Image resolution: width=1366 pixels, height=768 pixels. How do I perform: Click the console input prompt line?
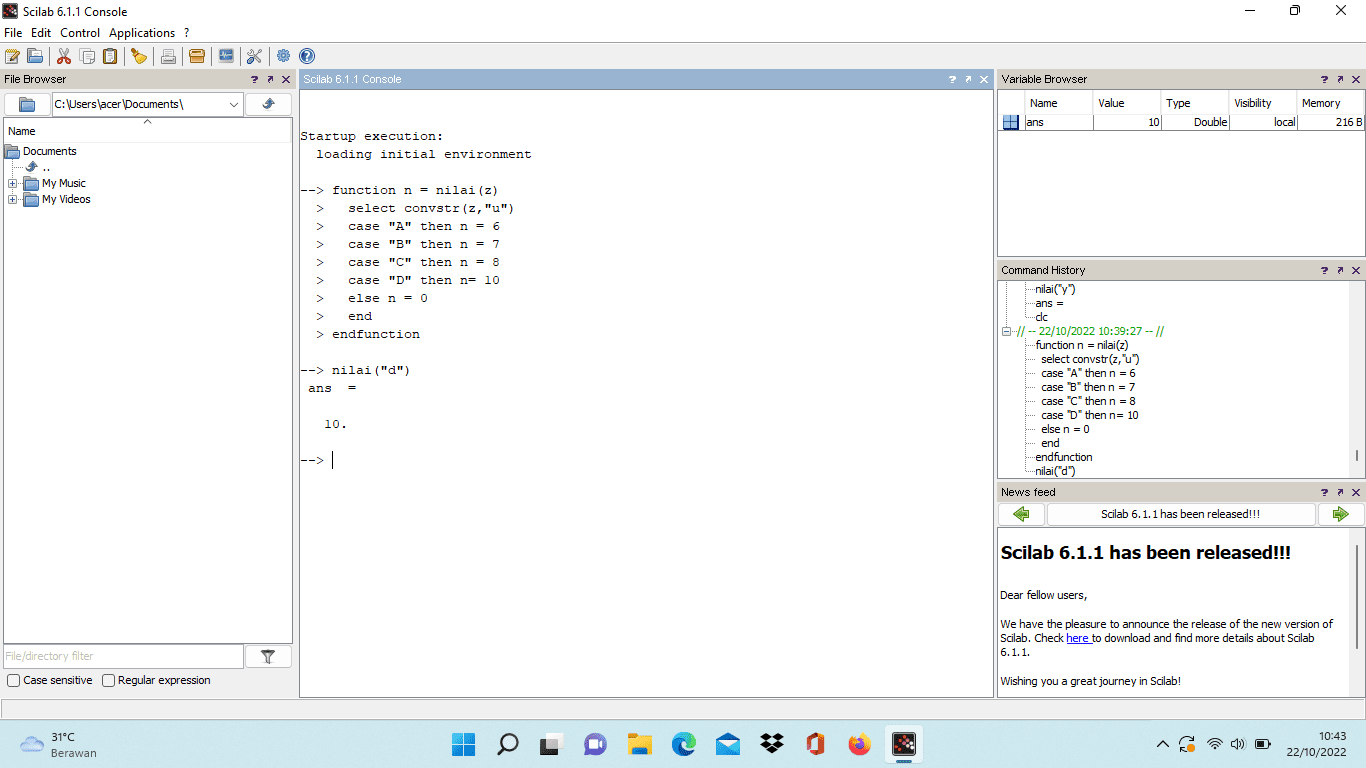646,460
